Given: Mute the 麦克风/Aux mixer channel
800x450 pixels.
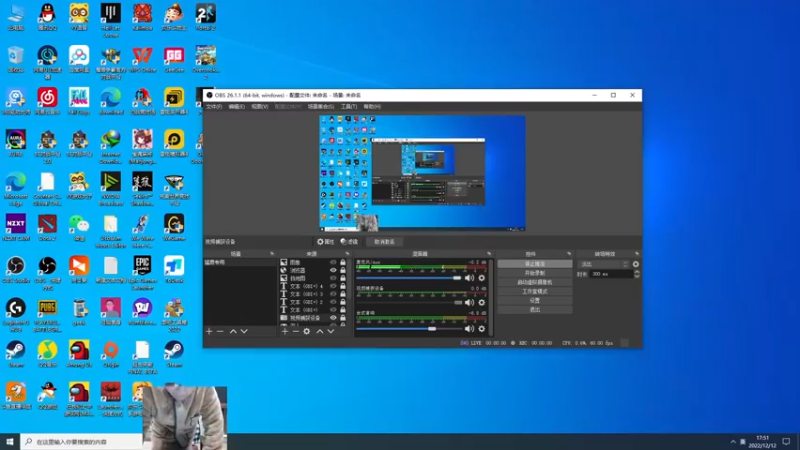Looking at the screenshot, I should point(469,278).
